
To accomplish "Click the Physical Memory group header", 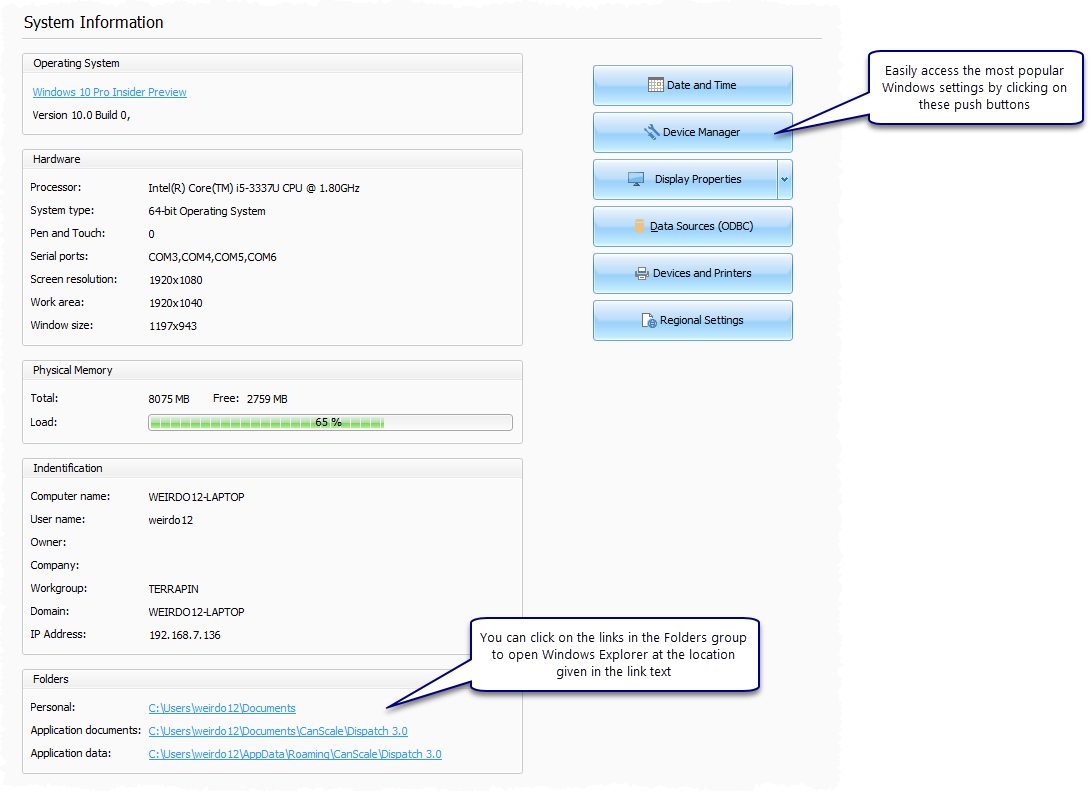I will pyautogui.click(x=73, y=370).
